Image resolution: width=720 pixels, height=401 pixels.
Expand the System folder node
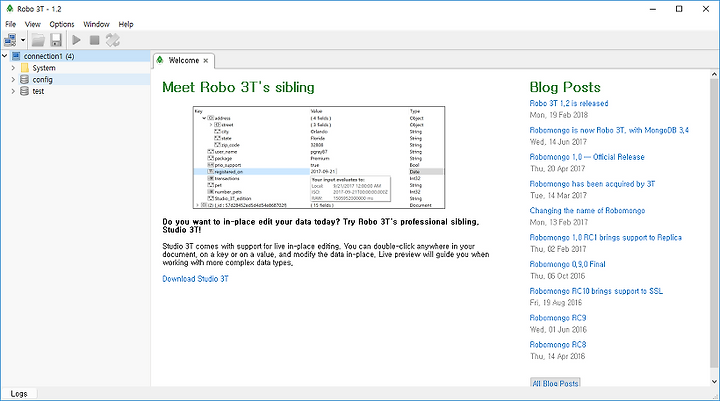[x=13, y=68]
